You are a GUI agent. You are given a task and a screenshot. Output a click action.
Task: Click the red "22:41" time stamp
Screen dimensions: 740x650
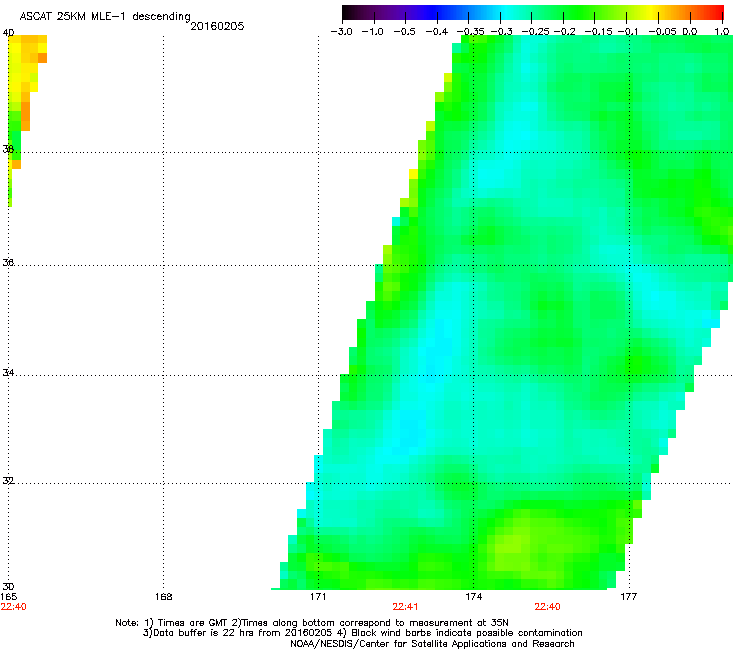[x=405, y=607]
